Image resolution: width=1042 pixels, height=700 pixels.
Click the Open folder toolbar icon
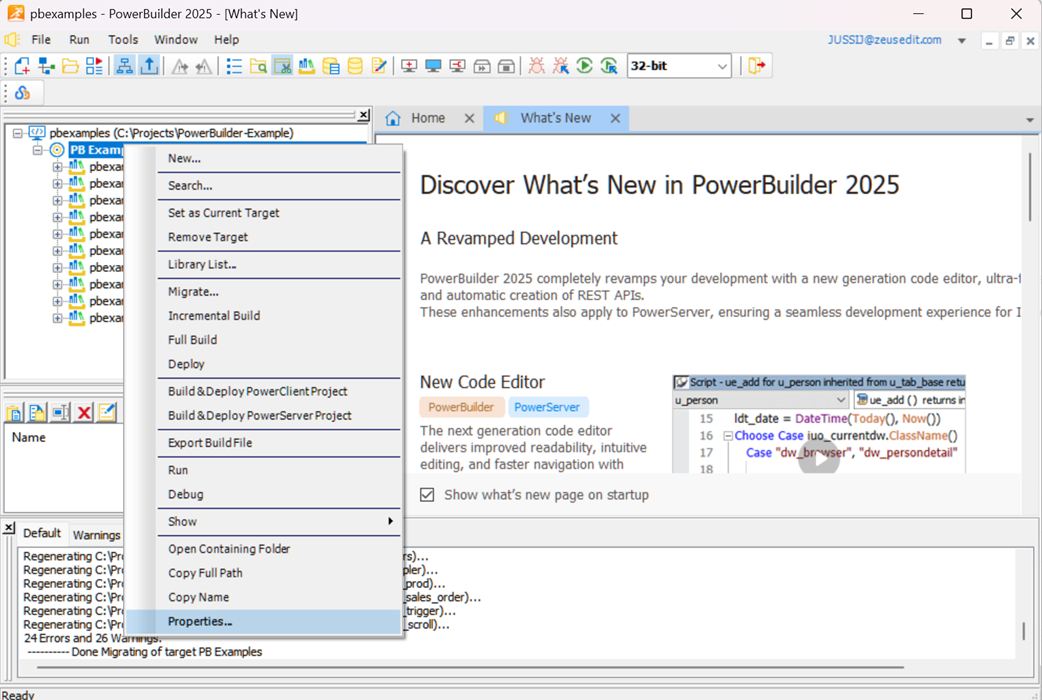[x=70, y=66]
